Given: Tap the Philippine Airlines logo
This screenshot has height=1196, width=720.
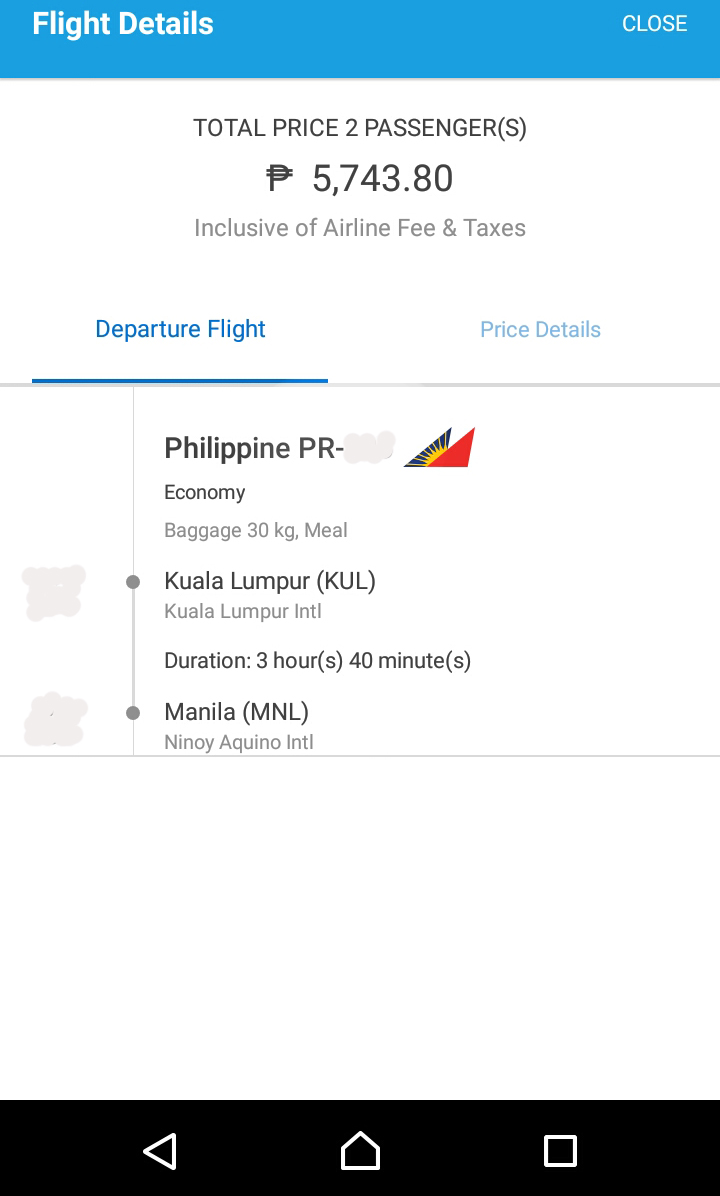Looking at the screenshot, I should coord(439,447).
